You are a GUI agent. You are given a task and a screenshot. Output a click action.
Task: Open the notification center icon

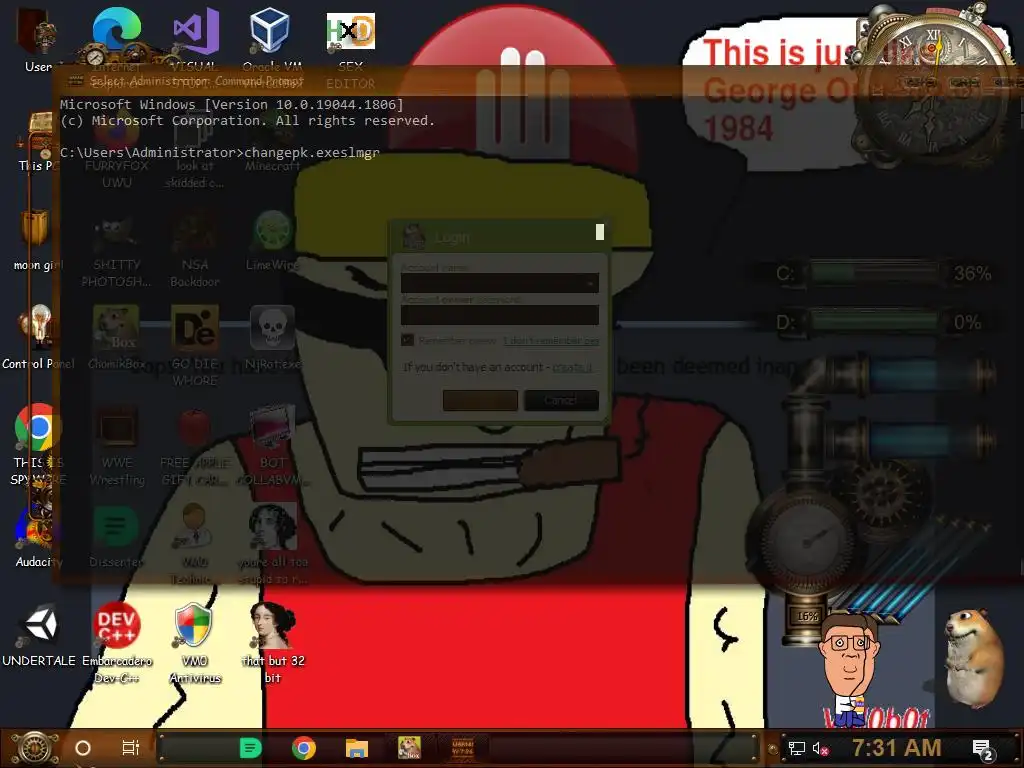[x=982, y=749]
